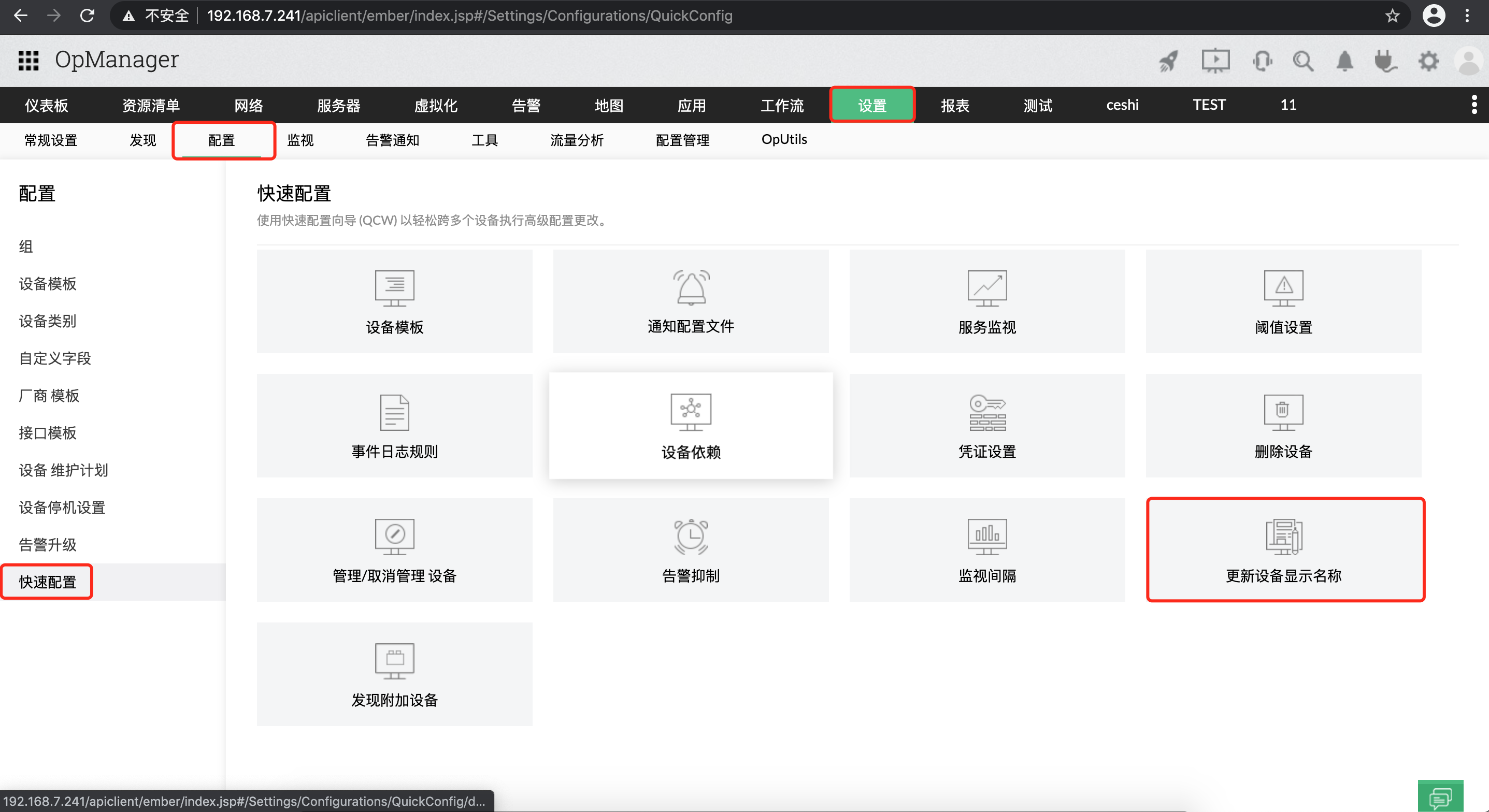This screenshot has height=812, width=1489.
Task: Open the 阈值设置 warning card
Action: tap(1283, 301)
